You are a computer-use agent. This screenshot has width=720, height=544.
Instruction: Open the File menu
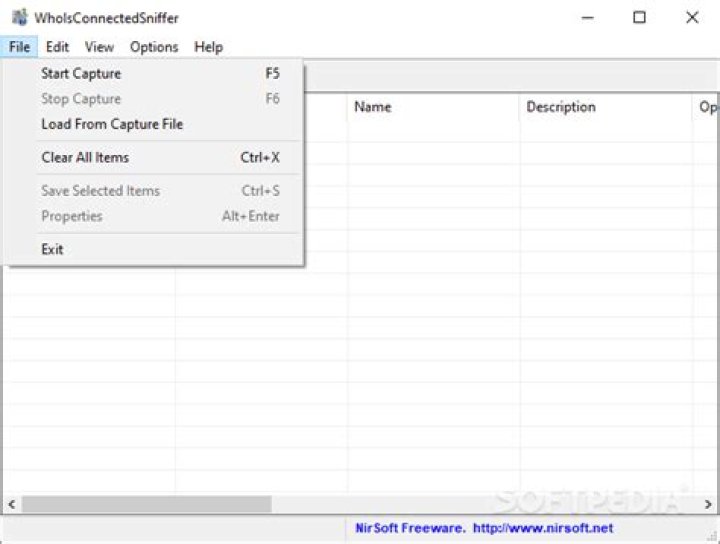click(19, 47)
